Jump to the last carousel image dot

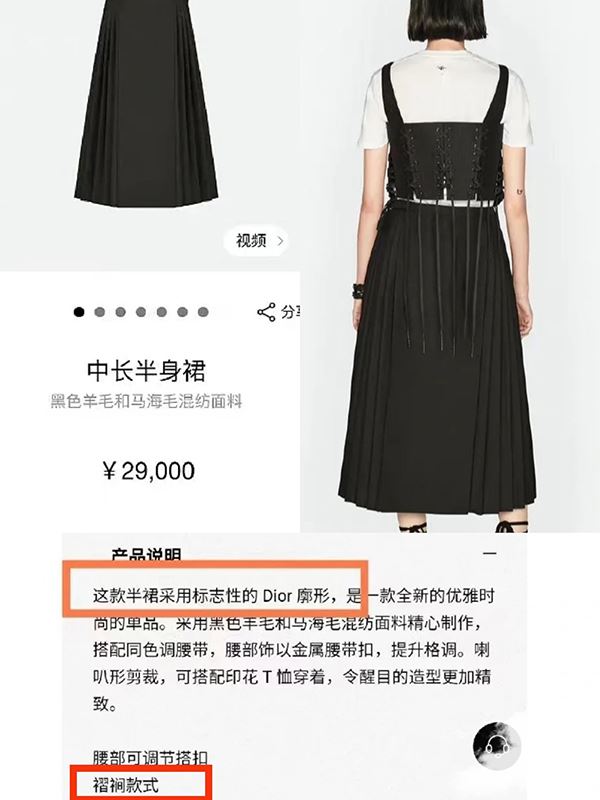tap(203, 312)
